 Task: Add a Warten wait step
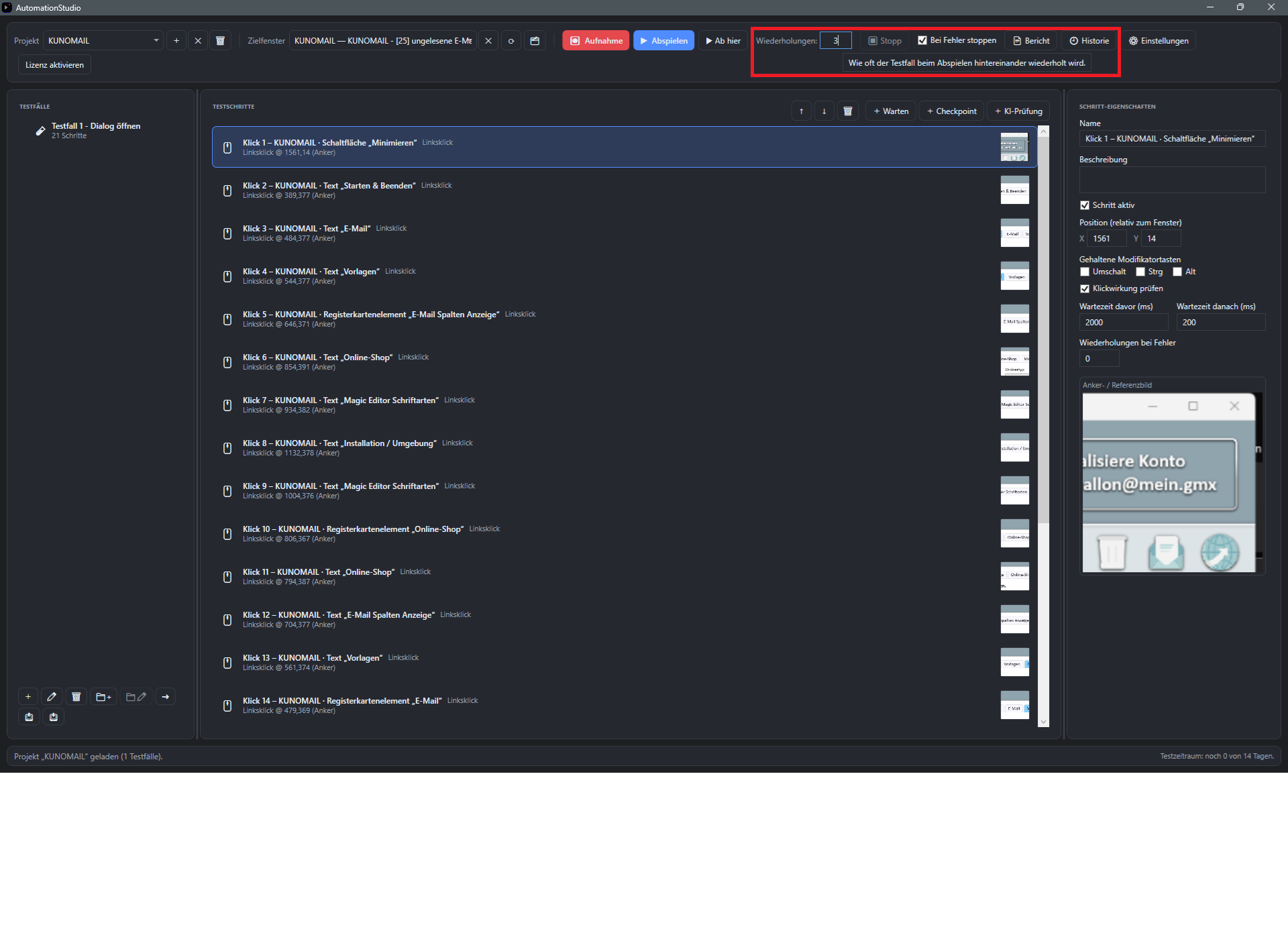tap(891, 111)
